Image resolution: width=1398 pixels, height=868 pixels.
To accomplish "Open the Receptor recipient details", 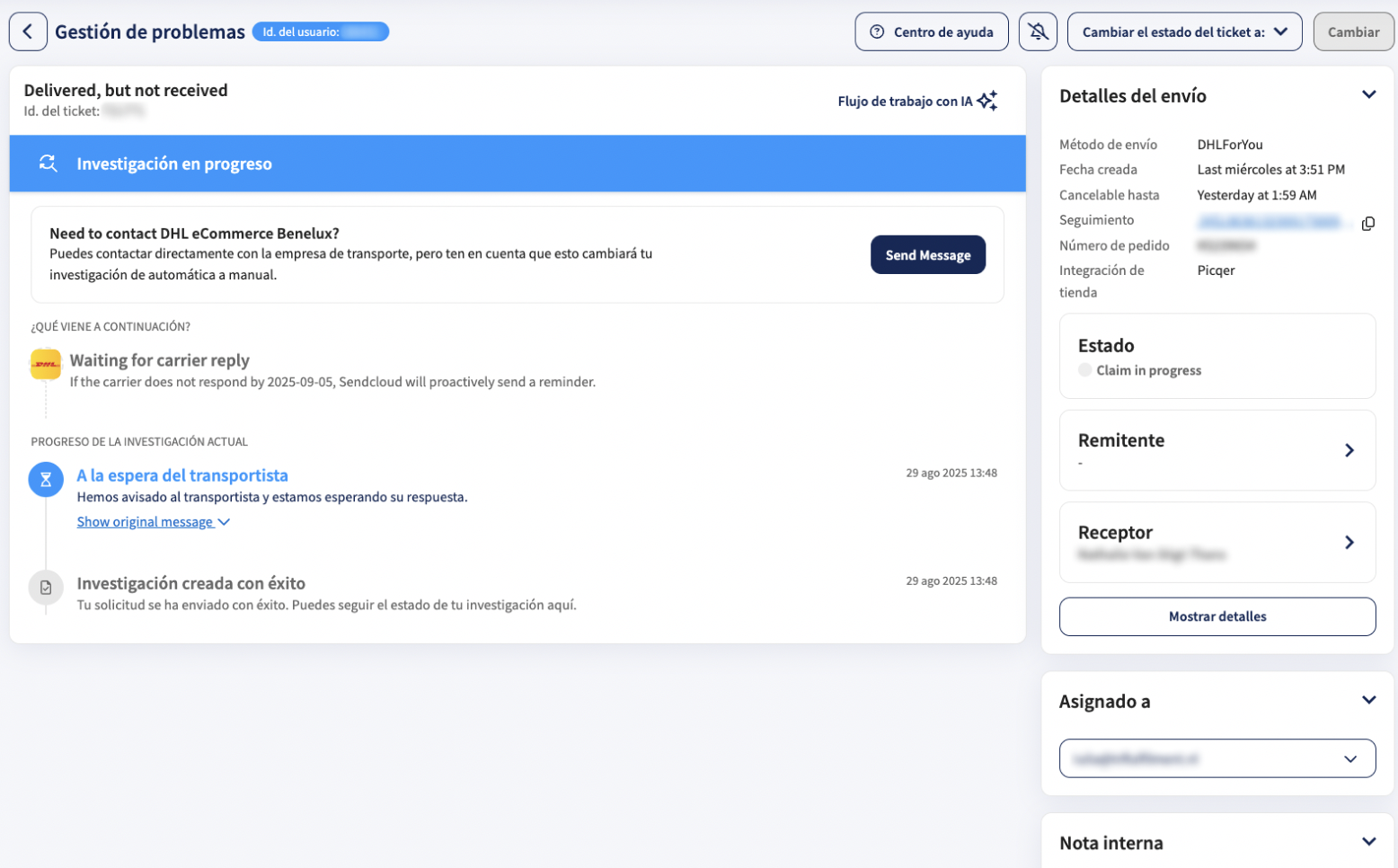I will (x=1217, y=542).
